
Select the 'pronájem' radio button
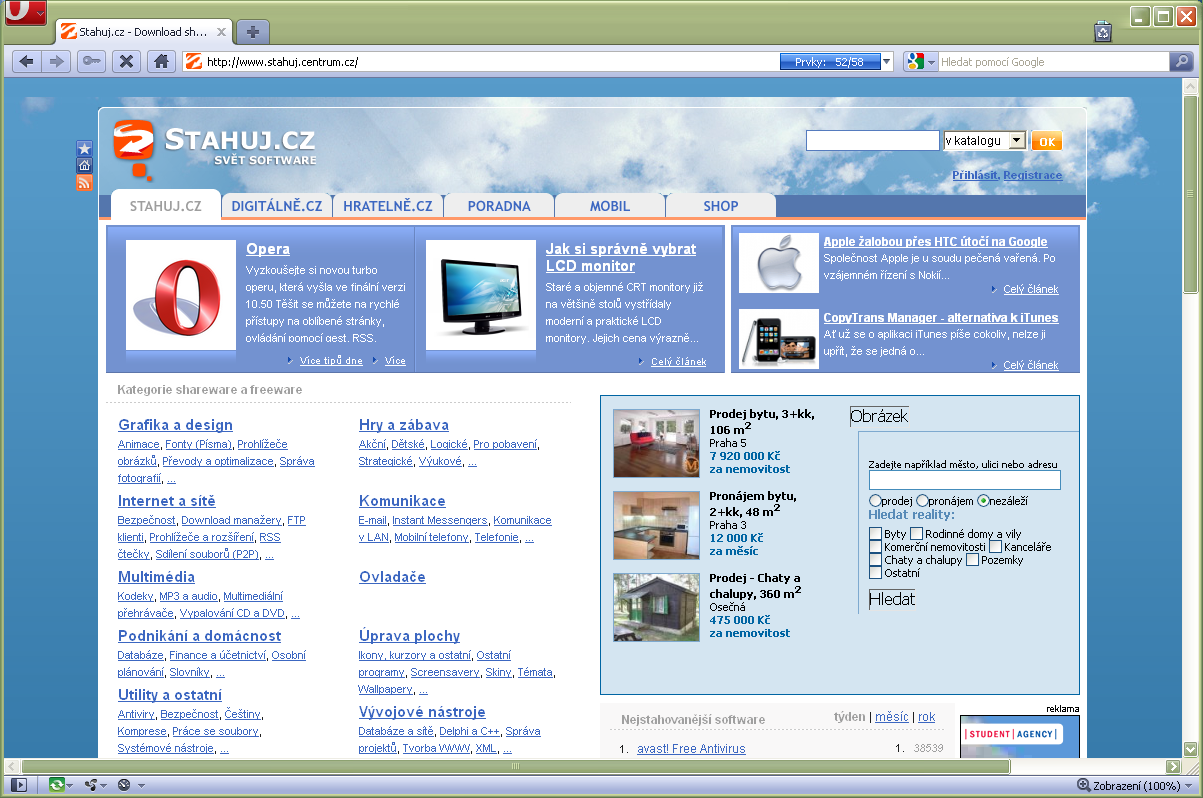click(922, 500)
